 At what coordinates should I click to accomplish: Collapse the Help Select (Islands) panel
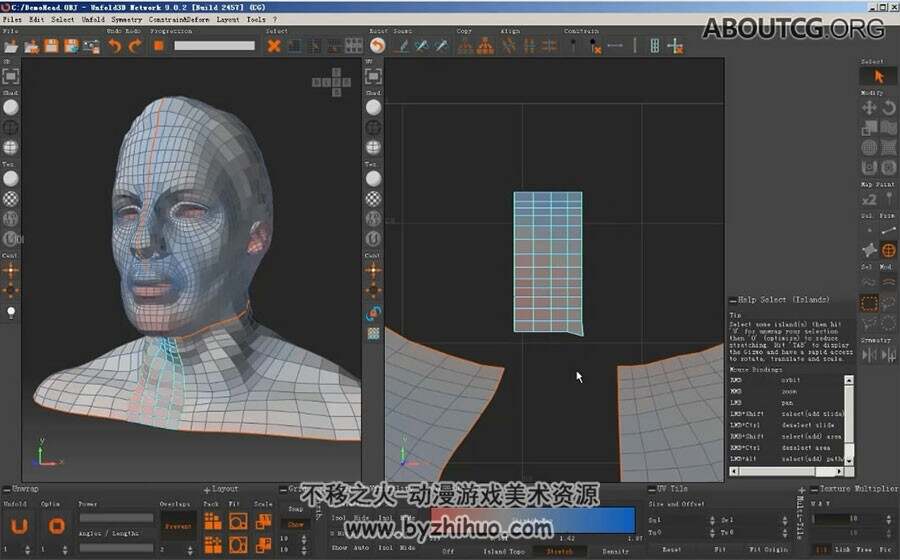[x=733, y=301]
